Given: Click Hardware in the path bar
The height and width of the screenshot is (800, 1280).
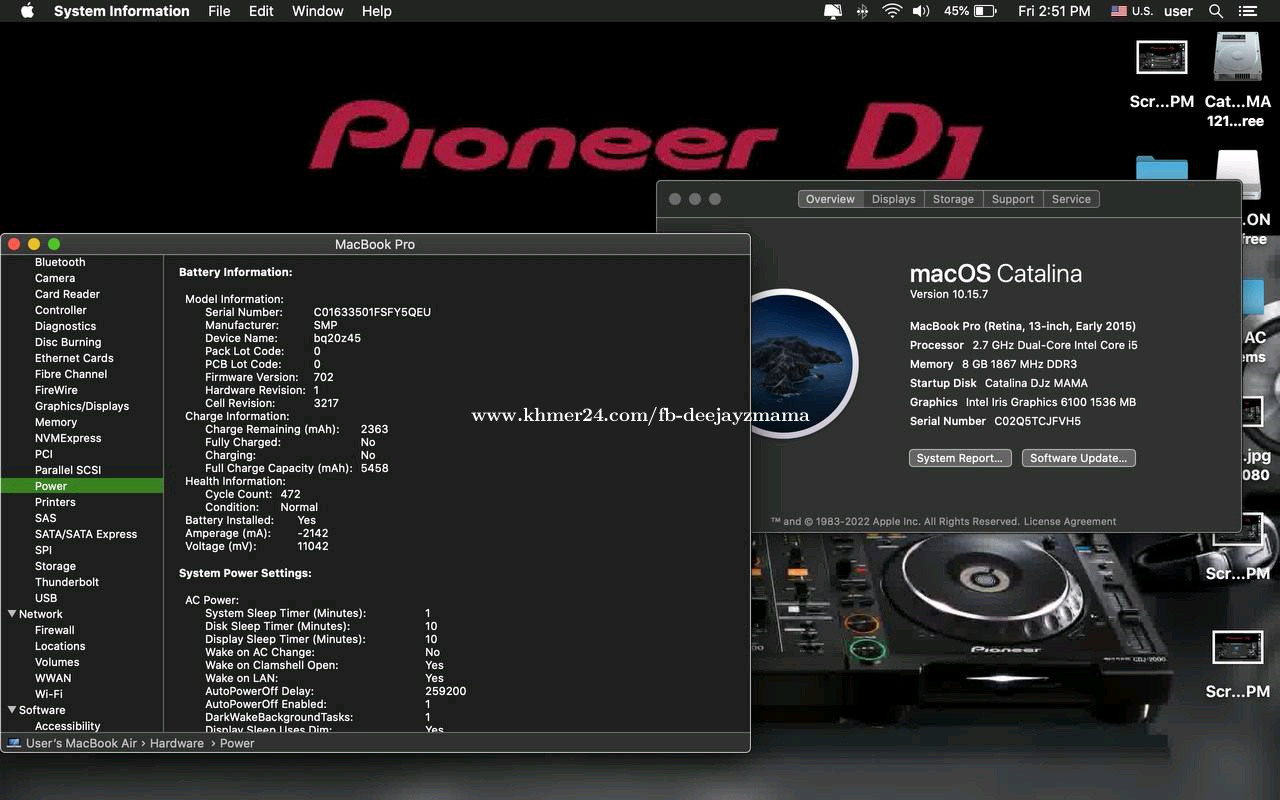Looking at the screenshot, I should coord(177,743).
